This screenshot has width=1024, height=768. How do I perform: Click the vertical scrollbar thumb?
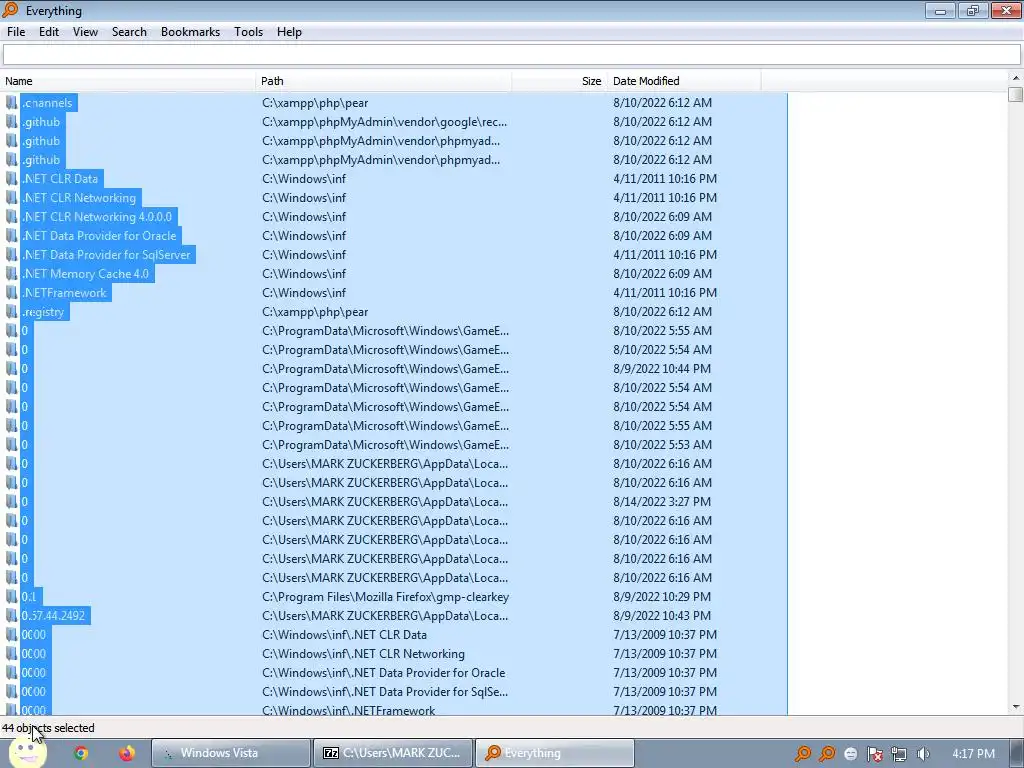coord(1016,94)
